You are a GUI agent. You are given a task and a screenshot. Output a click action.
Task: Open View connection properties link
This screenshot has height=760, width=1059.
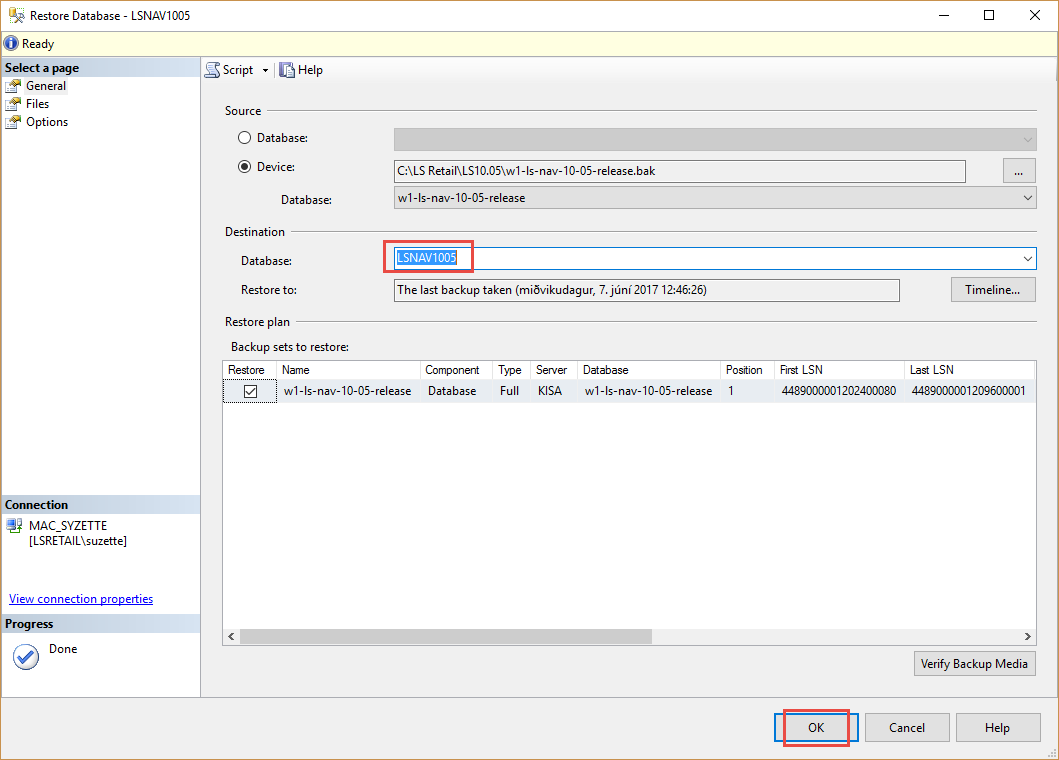click(x=81, y=599)
